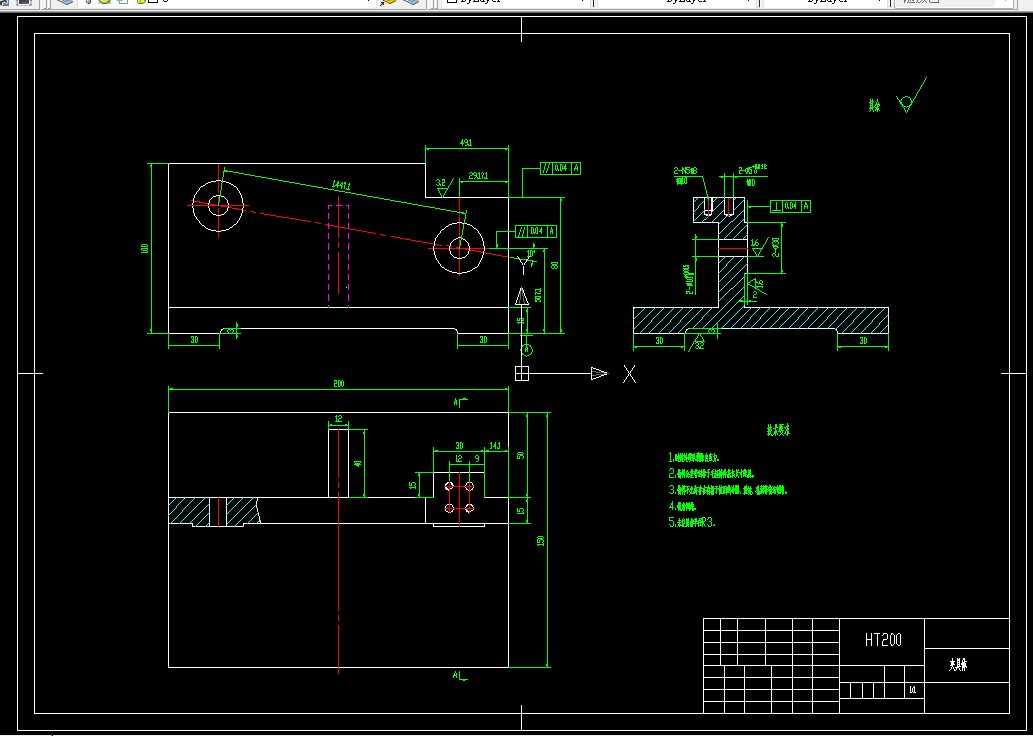Select the 150 height dimension of plan view
This screenshot has height=736, width=1033.
click(541, 540)
